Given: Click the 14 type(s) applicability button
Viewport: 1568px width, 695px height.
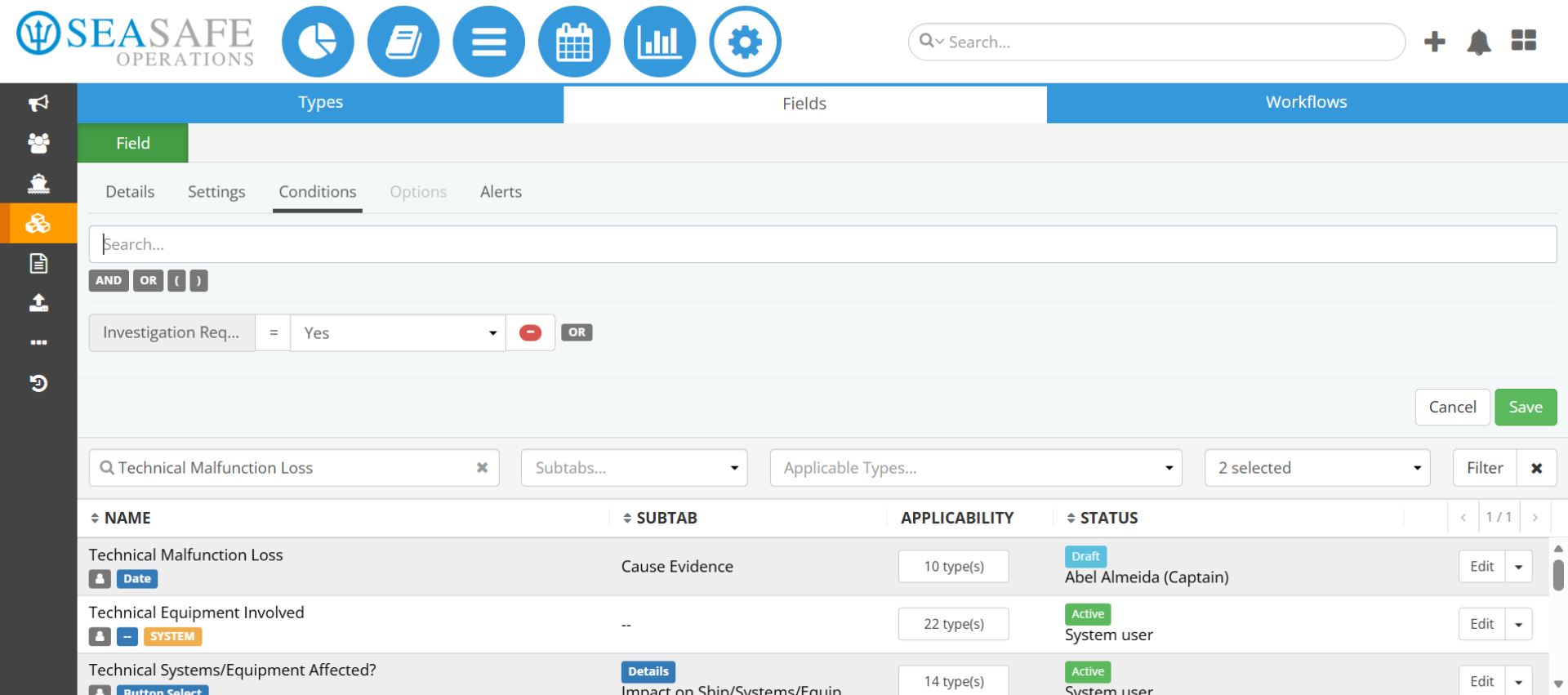Looking at the screenshot, I should [x=954, y=681].
